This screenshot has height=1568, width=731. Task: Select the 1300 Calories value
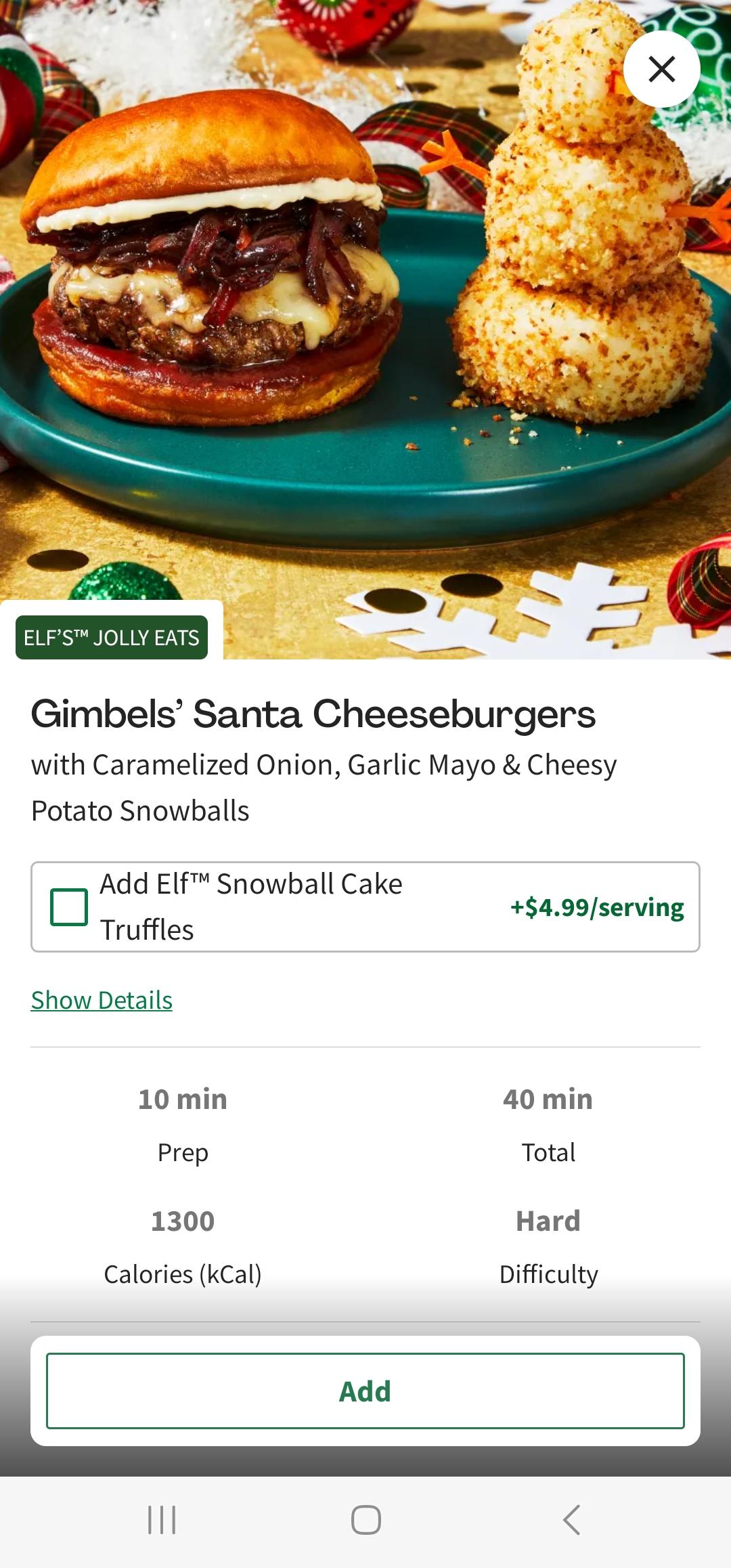(x=183, y=1221)
